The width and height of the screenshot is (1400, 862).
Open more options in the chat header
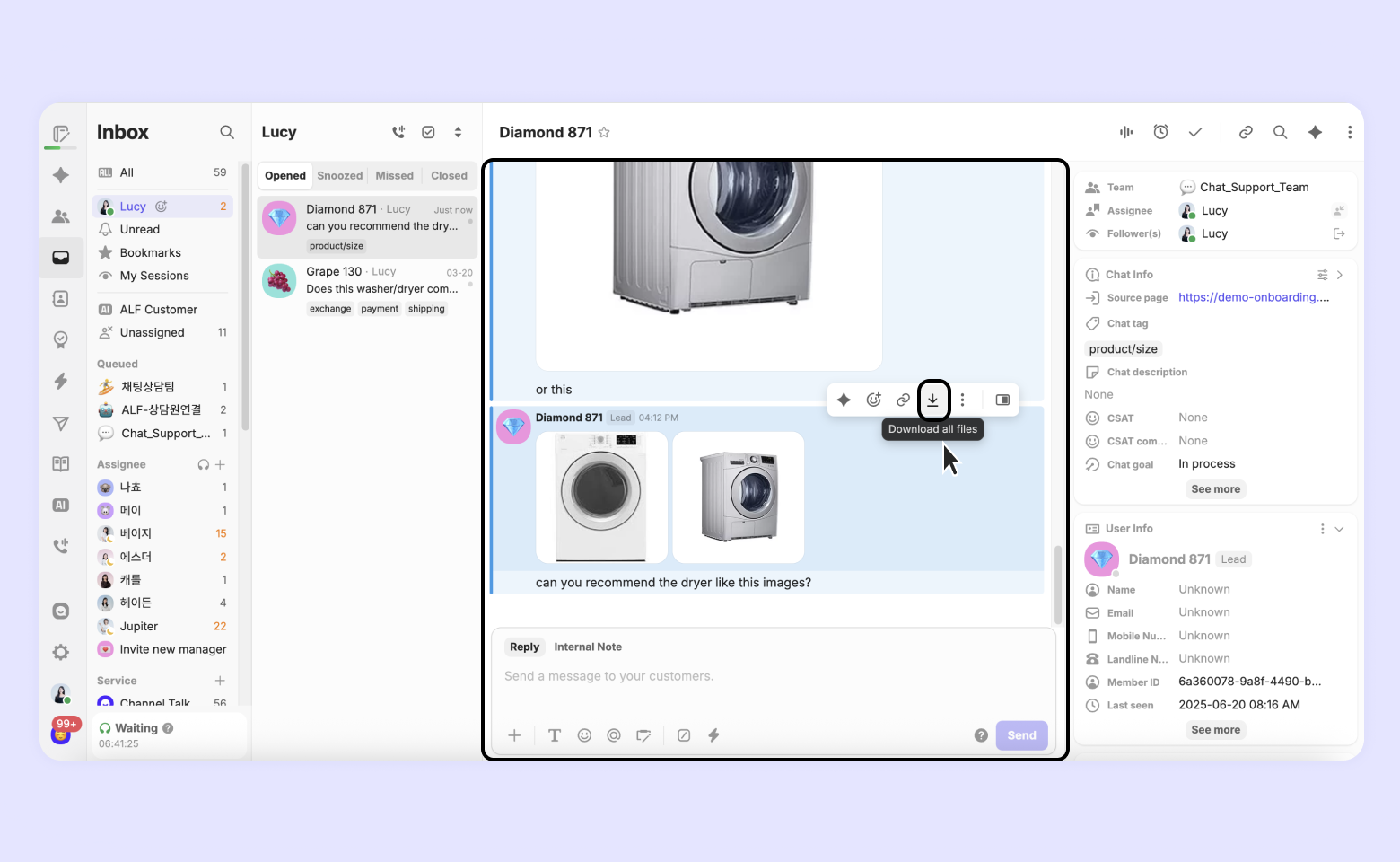pos(1350,132)
